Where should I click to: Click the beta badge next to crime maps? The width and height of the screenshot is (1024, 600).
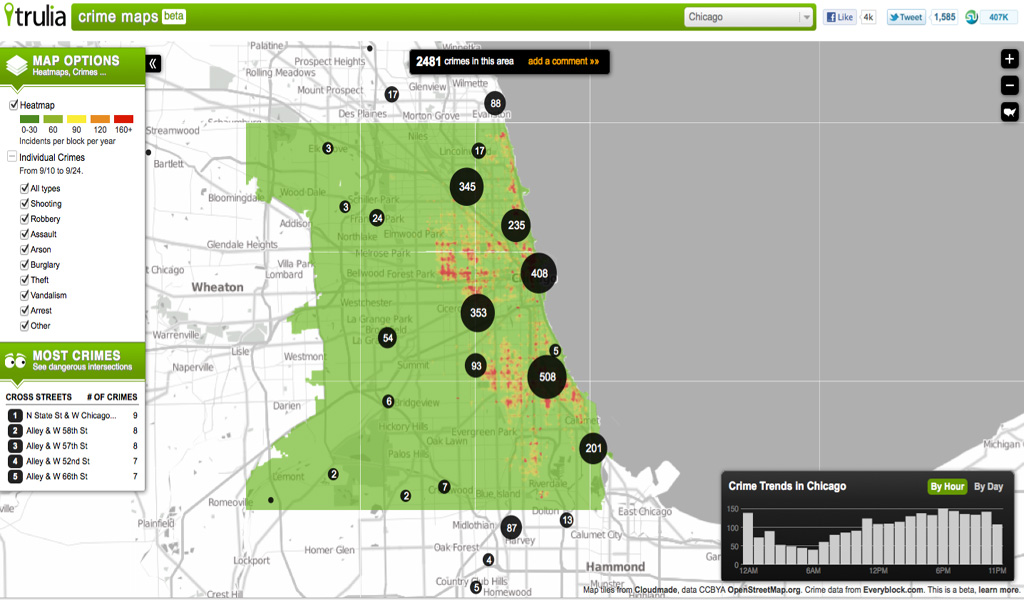[x=174, y=16]
